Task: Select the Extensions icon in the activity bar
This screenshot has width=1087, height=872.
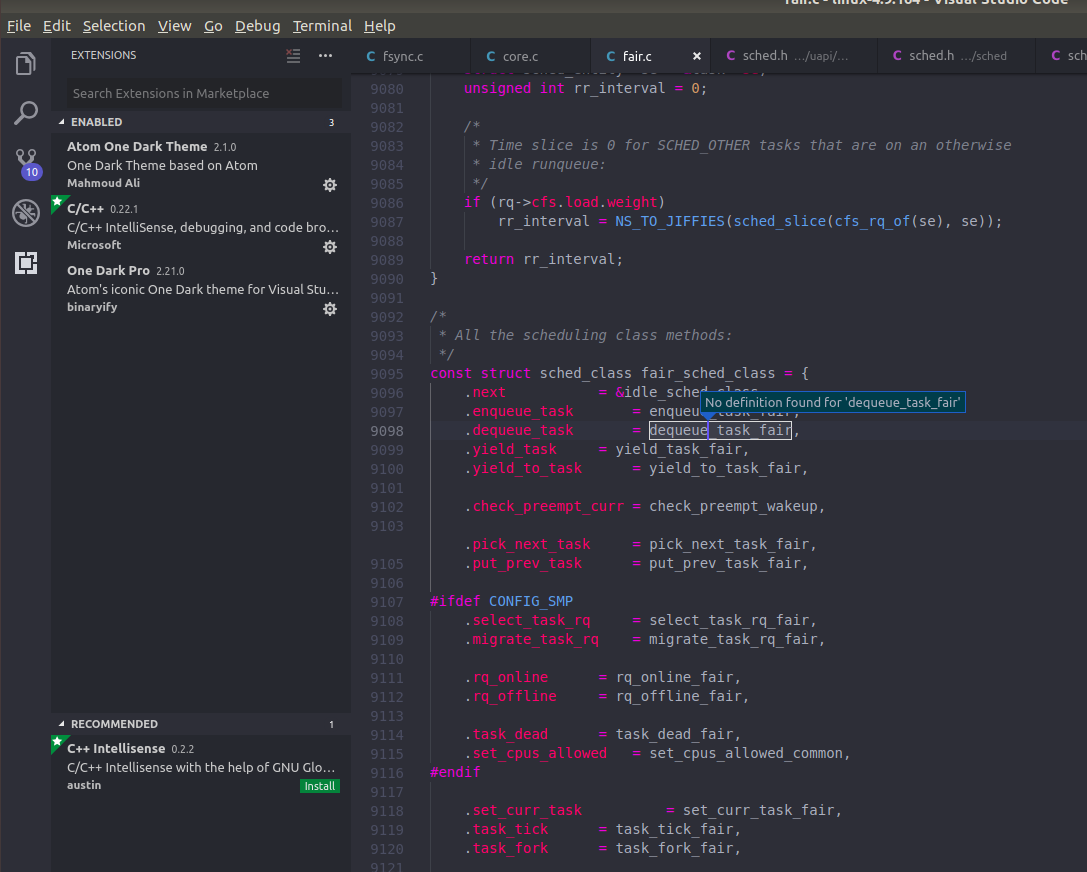Action: pos(24,261)
